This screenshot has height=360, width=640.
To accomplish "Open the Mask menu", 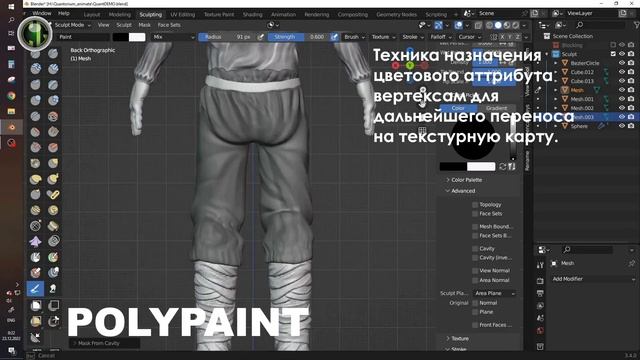I will pyautogui.click(x=144, y=25).
